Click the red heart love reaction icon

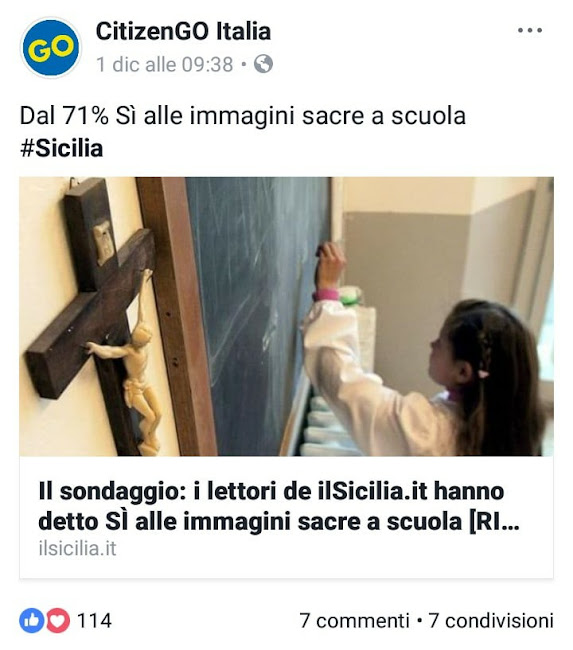coord(58,621)
